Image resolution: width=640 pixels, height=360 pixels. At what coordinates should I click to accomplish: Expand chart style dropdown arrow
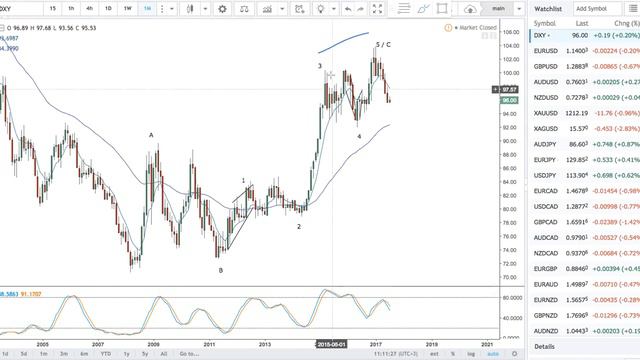[x=205, y=9]
